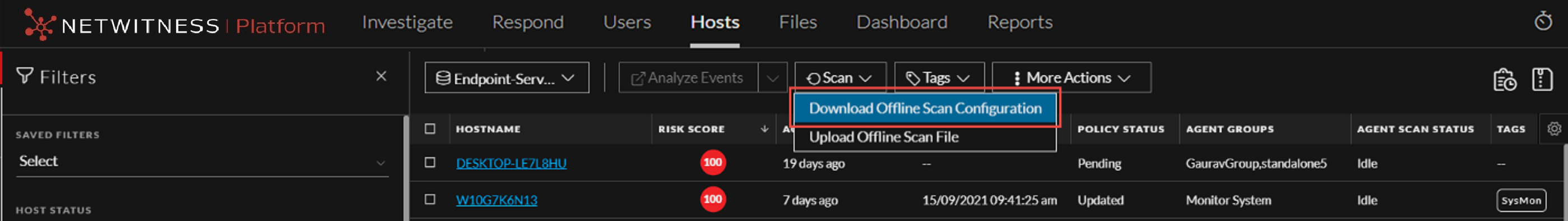Open the Endpoint-Serv... server dropdown
This screenshot has width=1568, height=221.
[507, 78]
